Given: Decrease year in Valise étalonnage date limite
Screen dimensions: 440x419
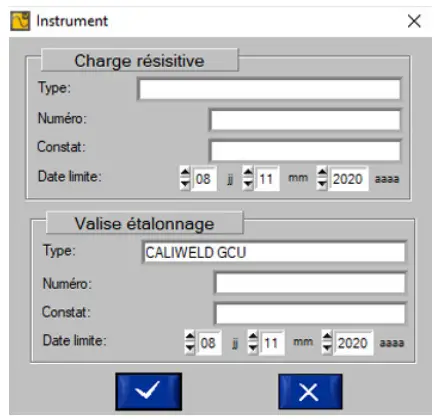Looking at the screenshot, I should click(327, 348).
